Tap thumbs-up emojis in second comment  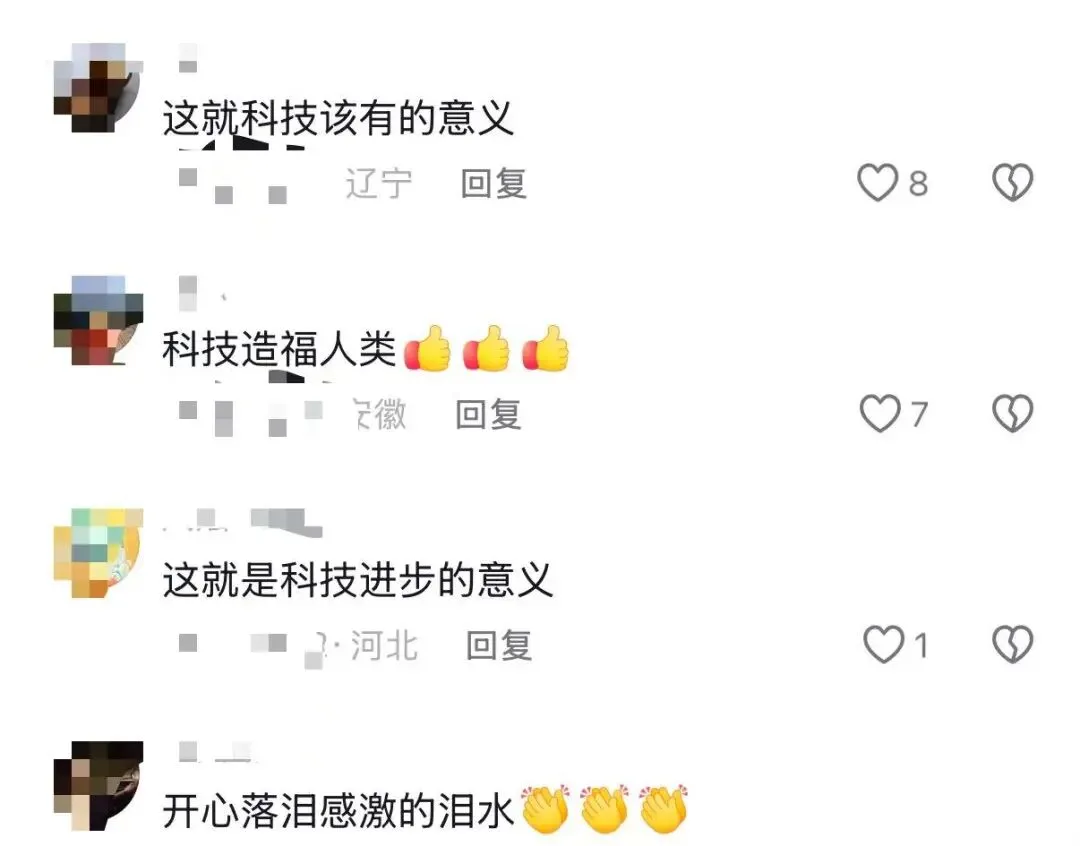click(486, 348)
